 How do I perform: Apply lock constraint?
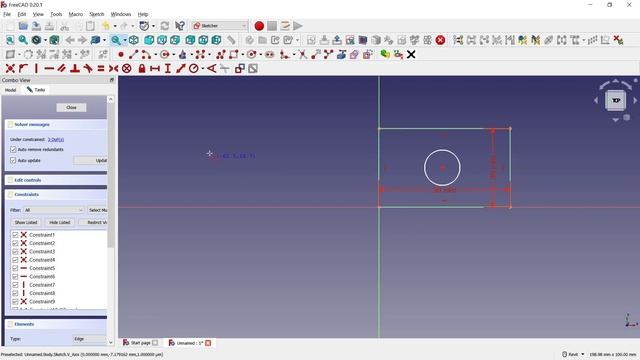142,69
